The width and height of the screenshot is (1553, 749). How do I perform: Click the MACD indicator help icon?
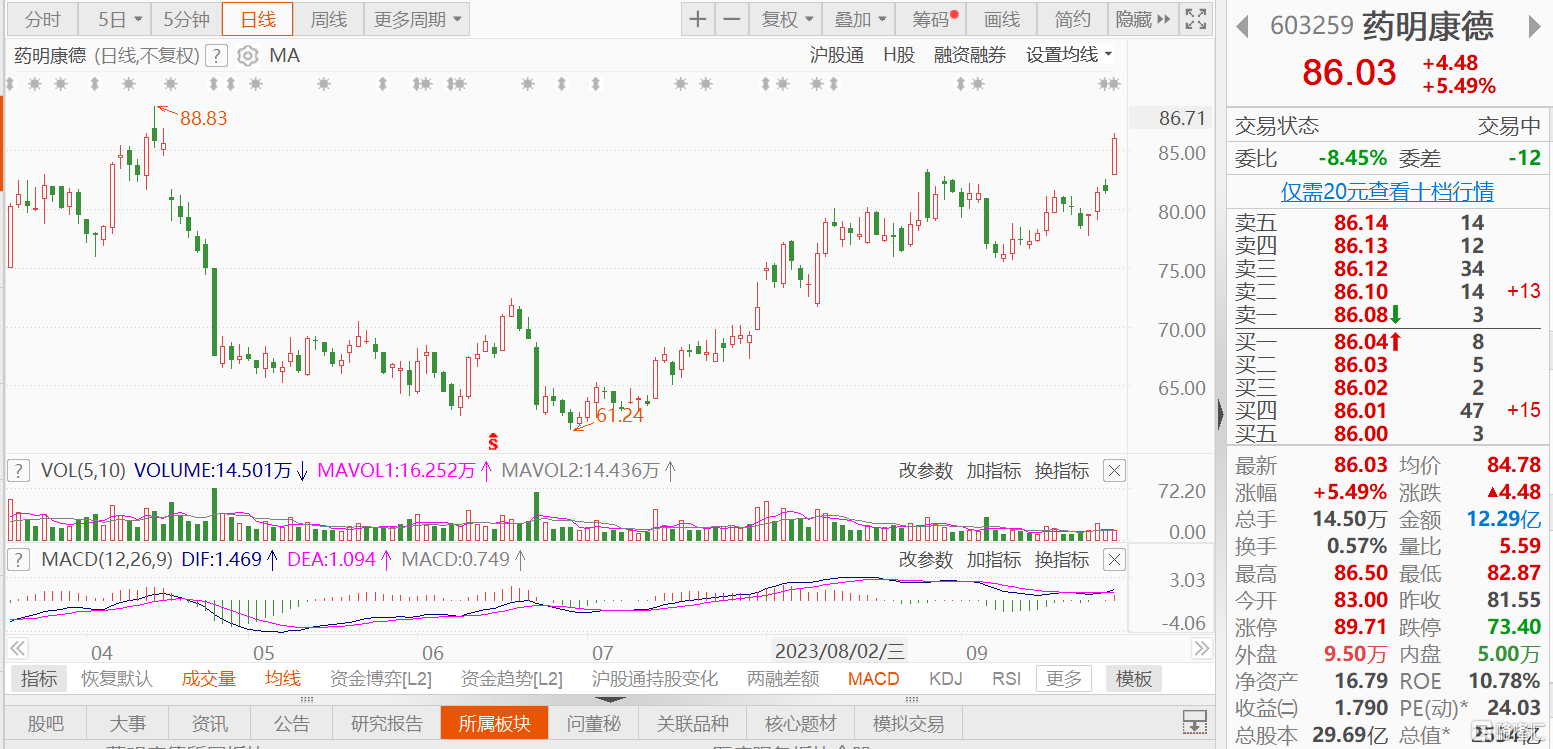point(18,560)
